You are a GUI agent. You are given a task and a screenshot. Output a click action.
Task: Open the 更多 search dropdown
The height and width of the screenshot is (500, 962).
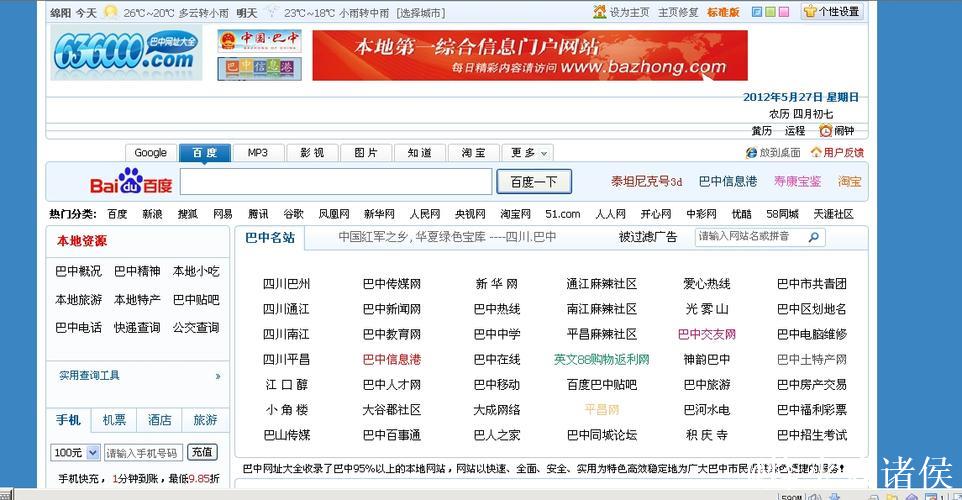(x=528, y=153)
